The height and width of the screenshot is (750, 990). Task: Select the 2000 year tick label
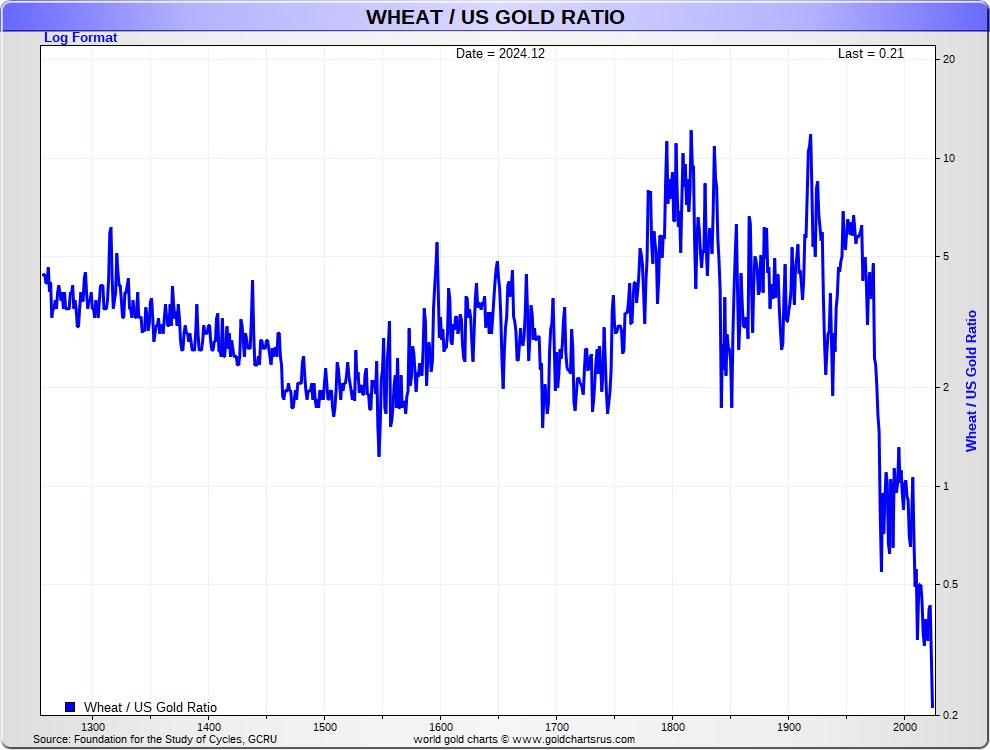pos(905,726)
